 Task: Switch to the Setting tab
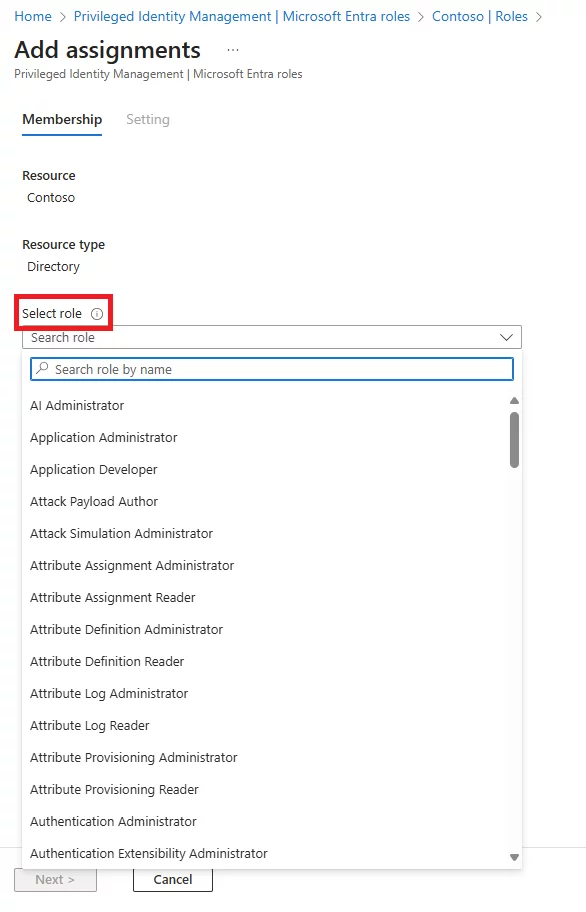(x=147, y=119)
